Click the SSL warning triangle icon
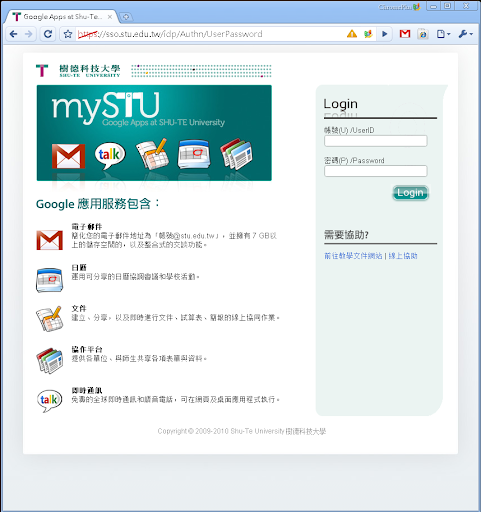The width and height of the screenshot is (481, 512). (352, 34)
